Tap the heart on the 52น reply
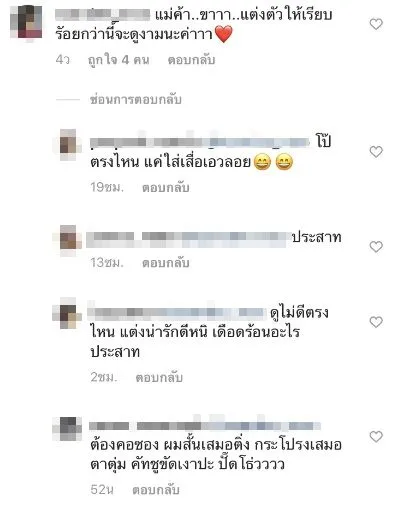The height and width of the screenshot is (516, 405). (x=376, y=437)
